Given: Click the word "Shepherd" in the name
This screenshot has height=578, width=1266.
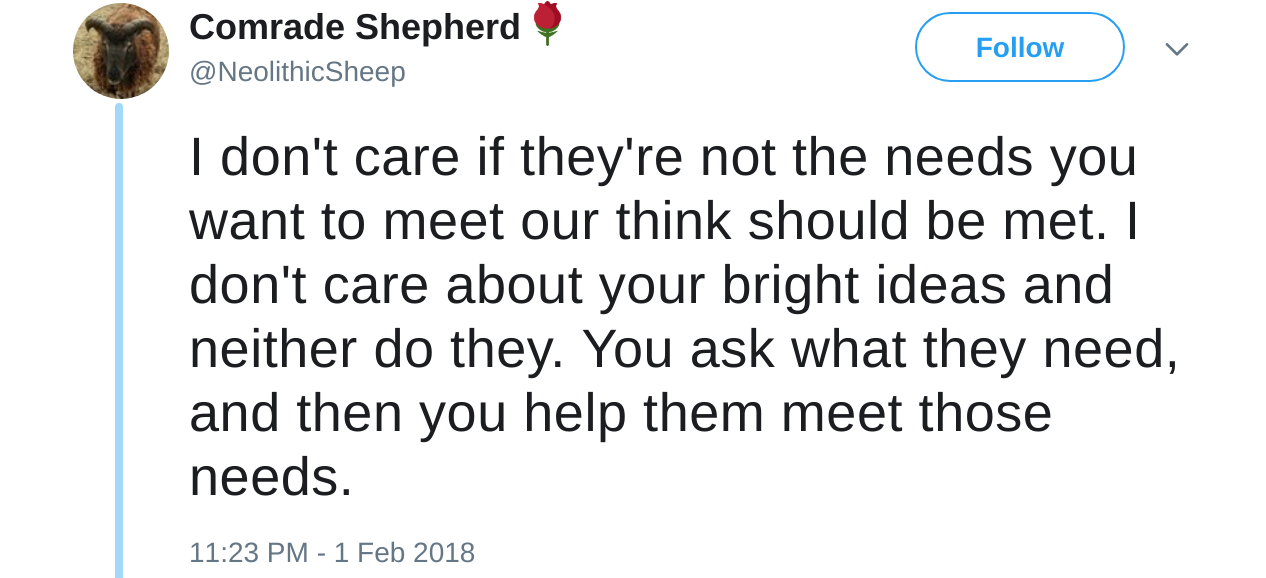Looking at the screenshot, I should [x=438, y=27].
